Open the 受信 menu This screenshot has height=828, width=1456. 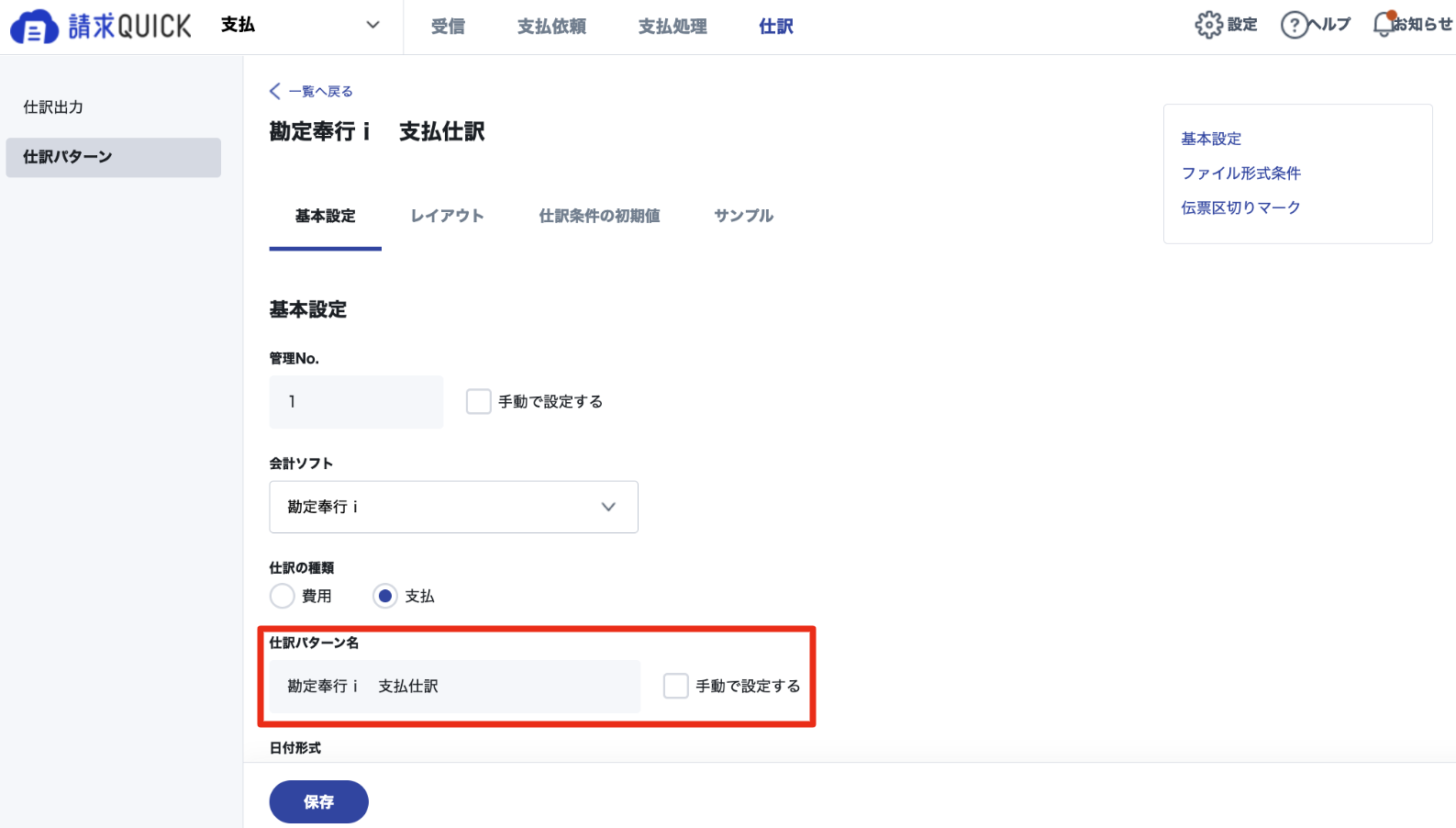(x=448, y=27)
